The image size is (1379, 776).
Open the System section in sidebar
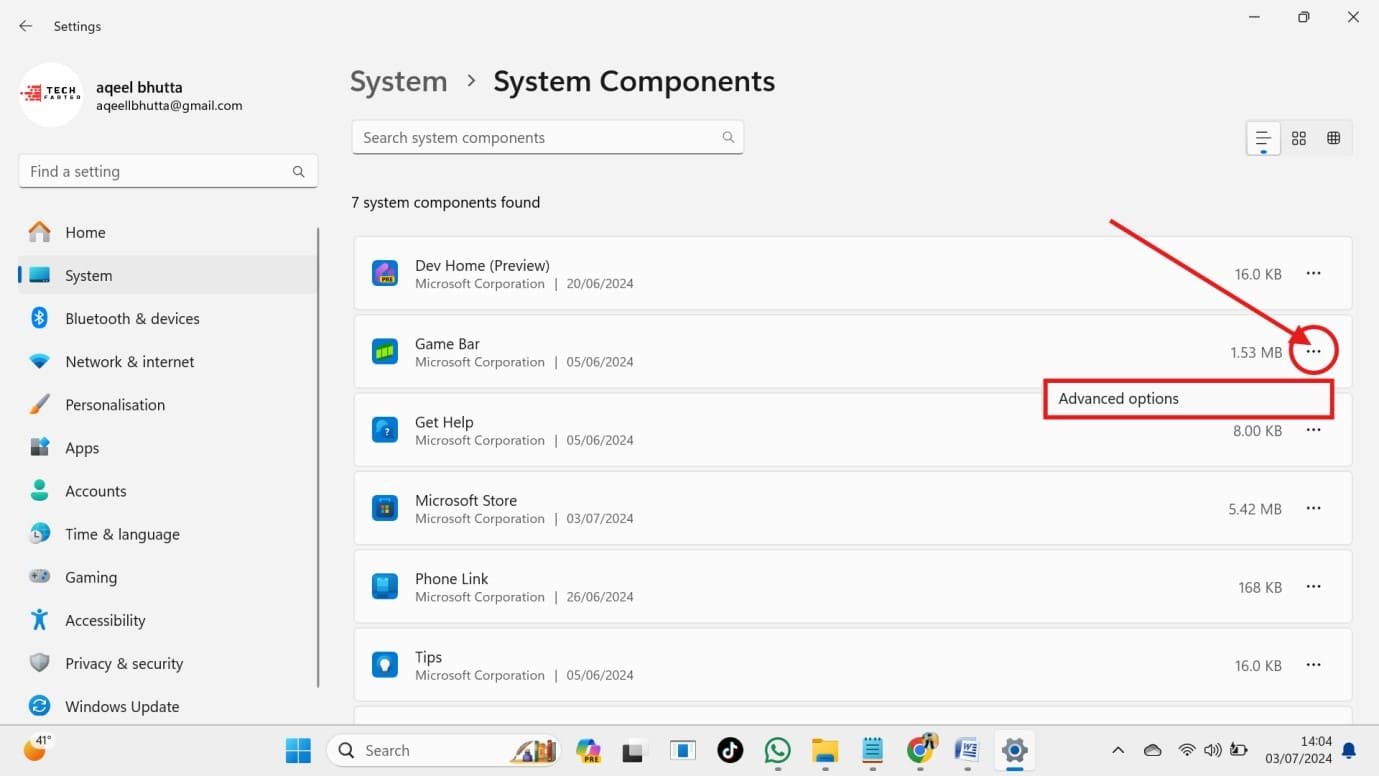(88, 275)
